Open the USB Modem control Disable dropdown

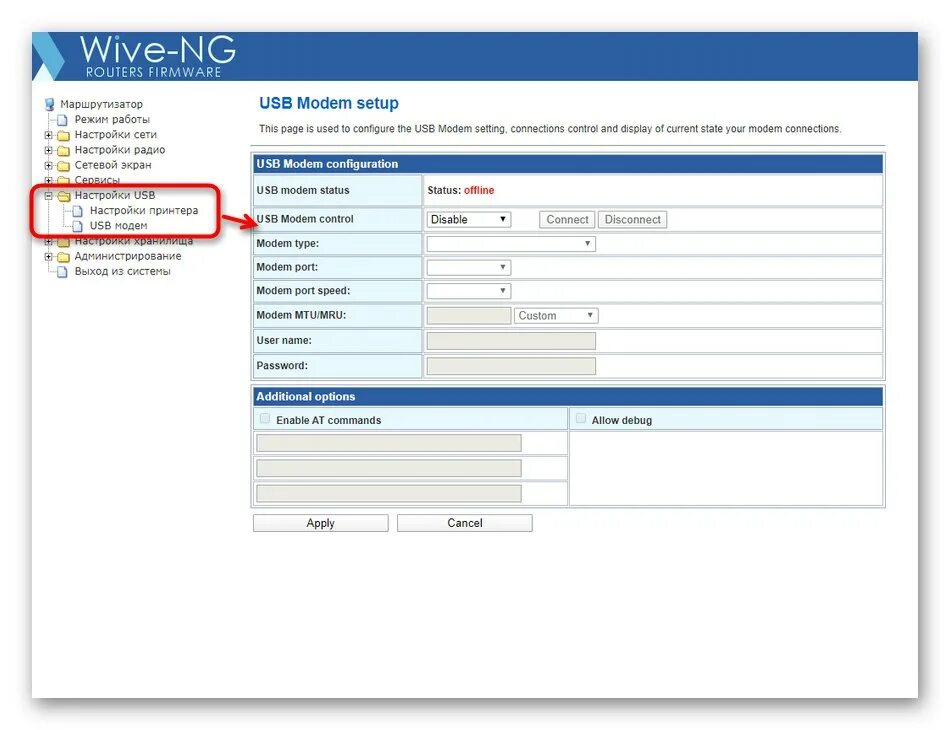(x=468, y=219)
